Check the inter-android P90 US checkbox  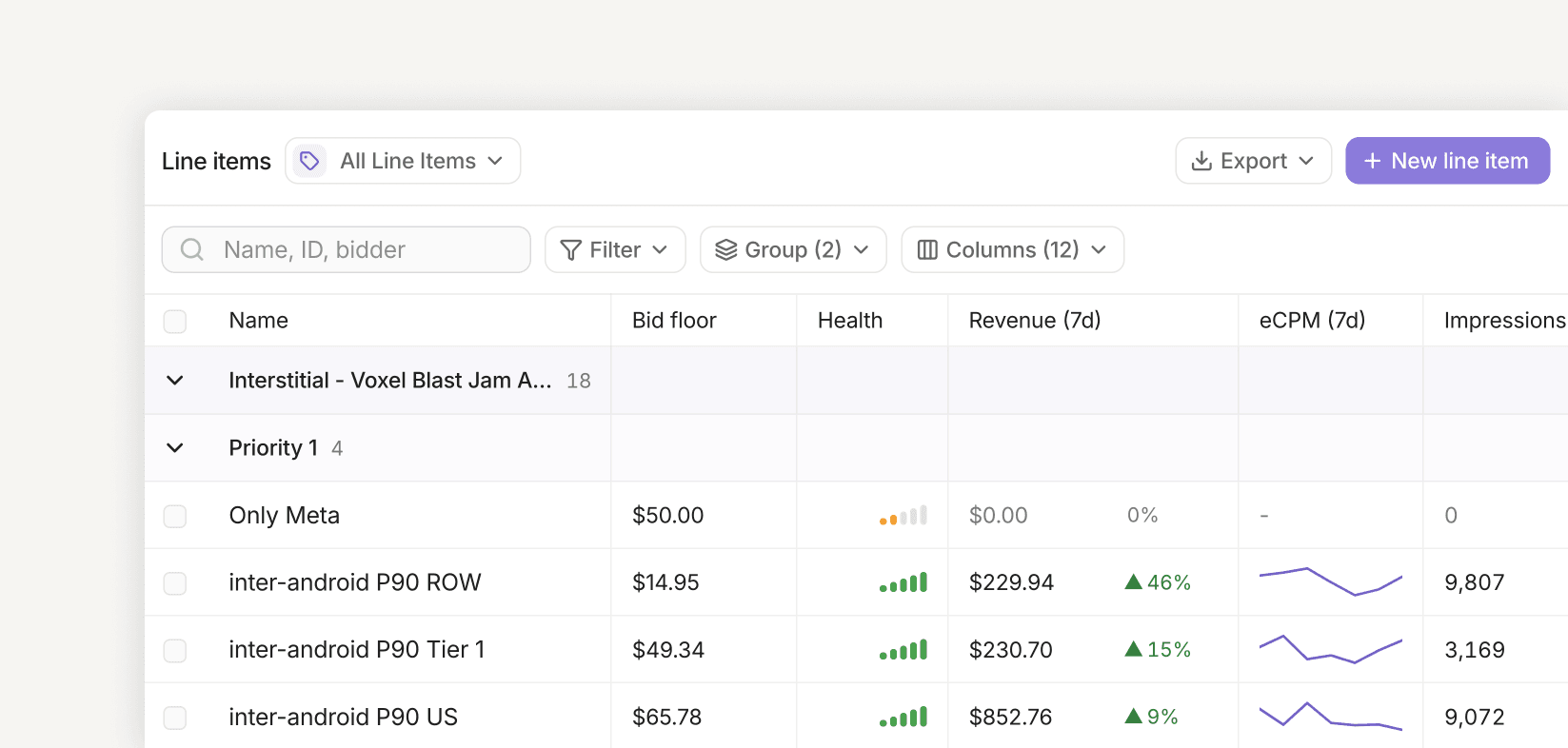(x=175, y=718)
